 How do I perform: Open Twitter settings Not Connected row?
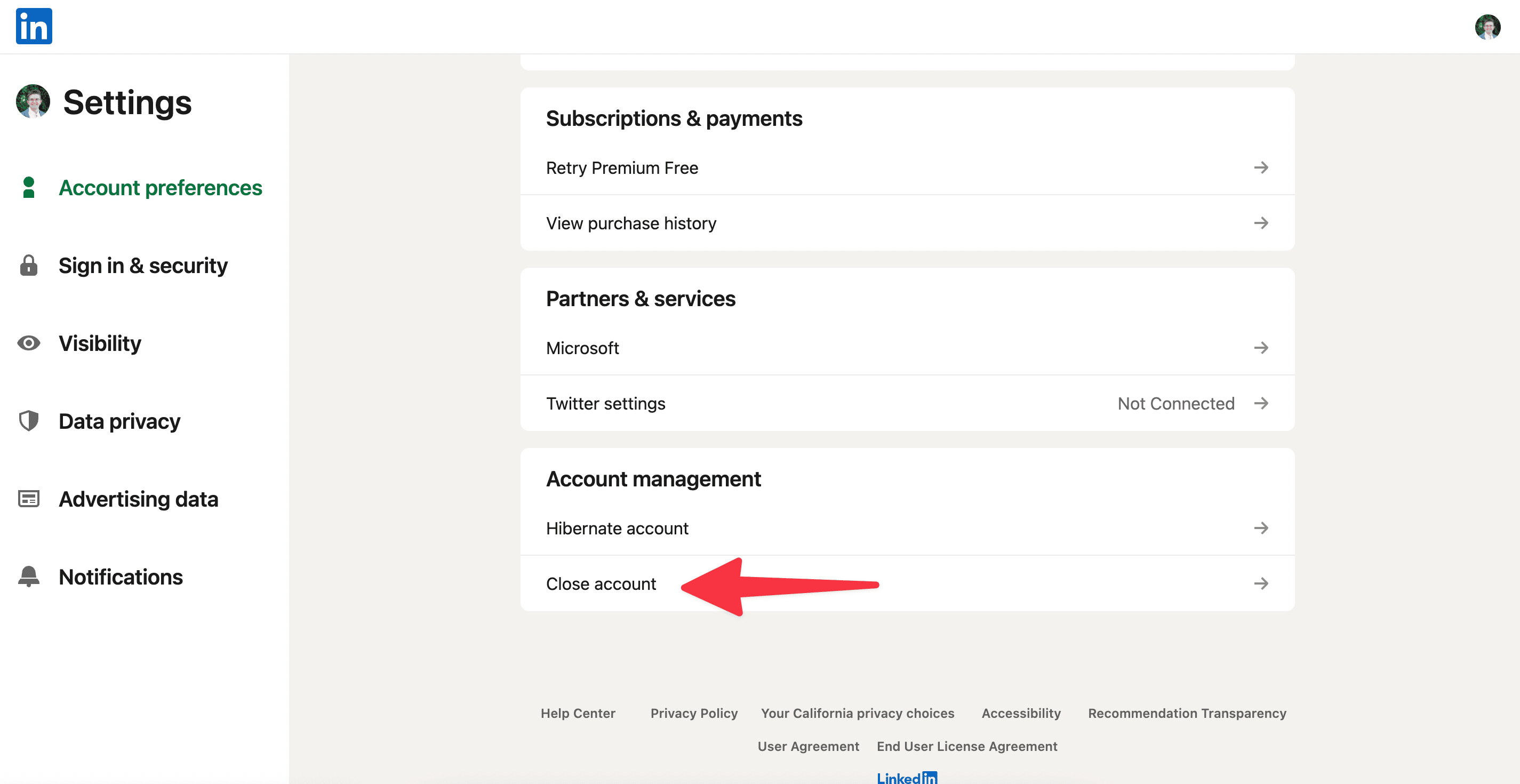(906, 404)
